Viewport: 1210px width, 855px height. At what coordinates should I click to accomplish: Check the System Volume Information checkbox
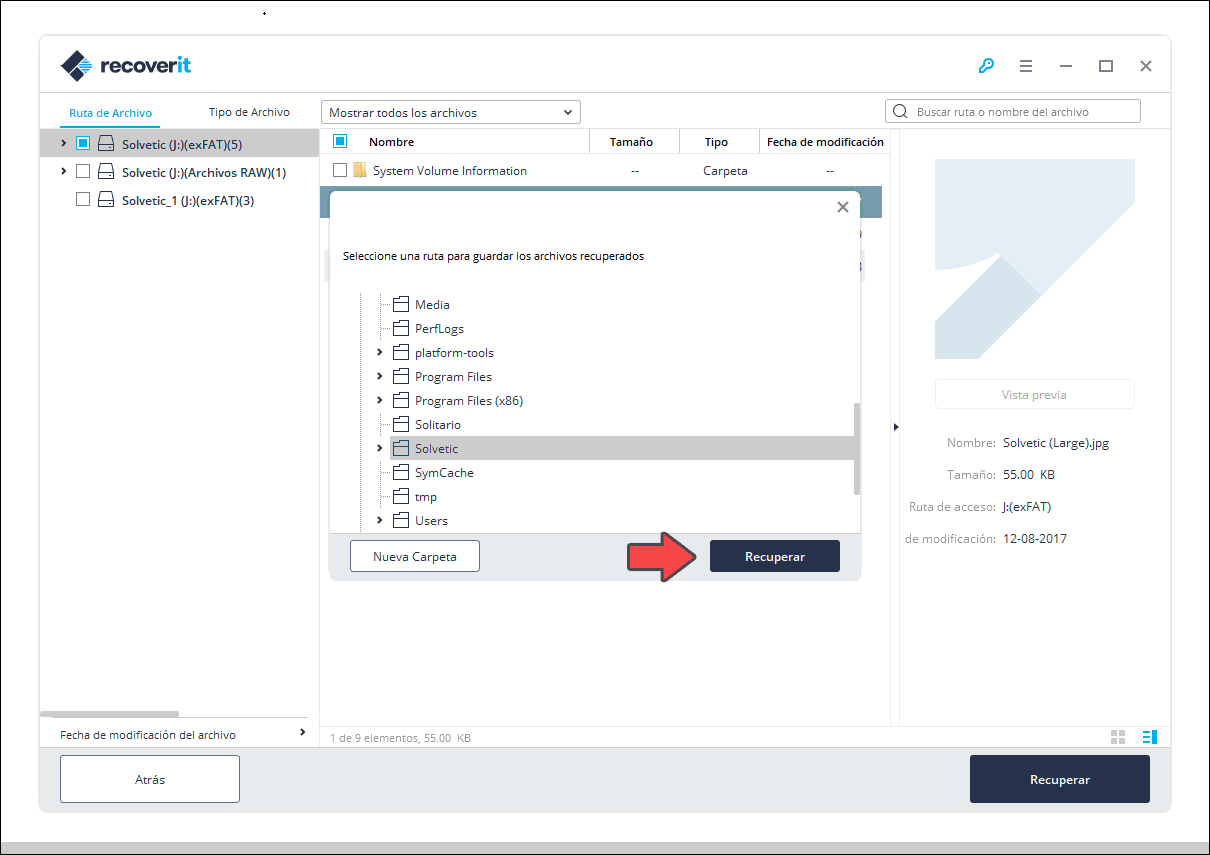pyautogui.click(x=340, y=170)
